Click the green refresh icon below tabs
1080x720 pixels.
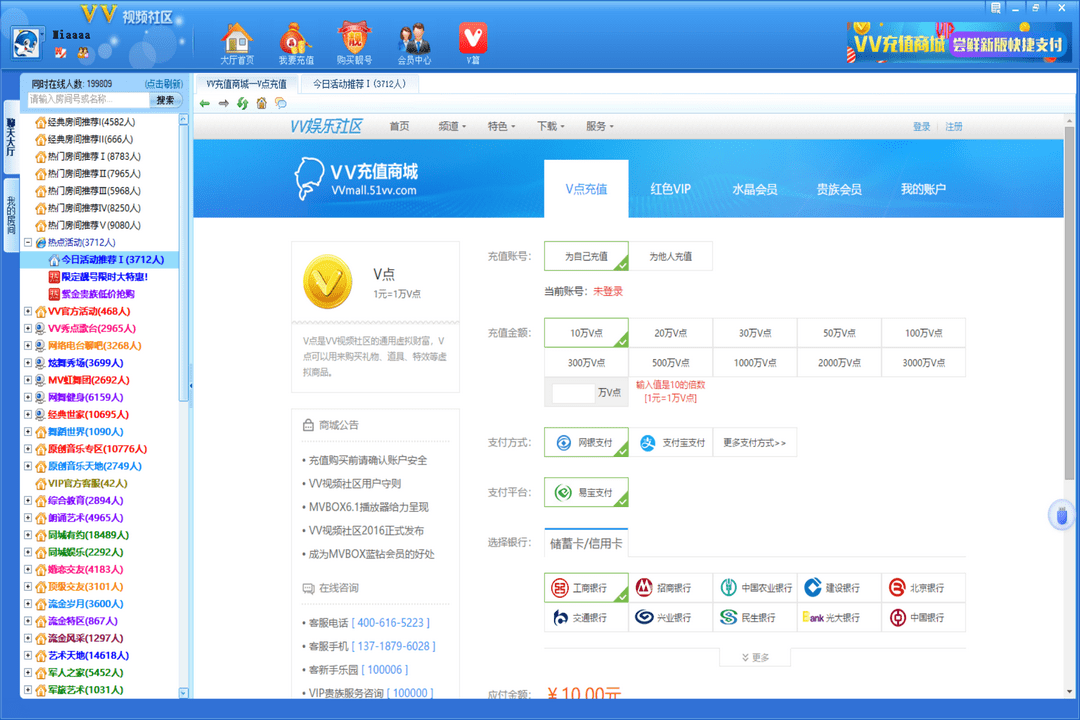point(242,103)
